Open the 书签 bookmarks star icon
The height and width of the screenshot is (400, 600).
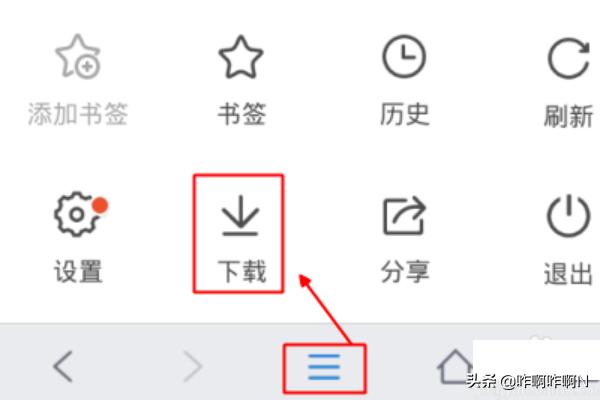point(241,57)
